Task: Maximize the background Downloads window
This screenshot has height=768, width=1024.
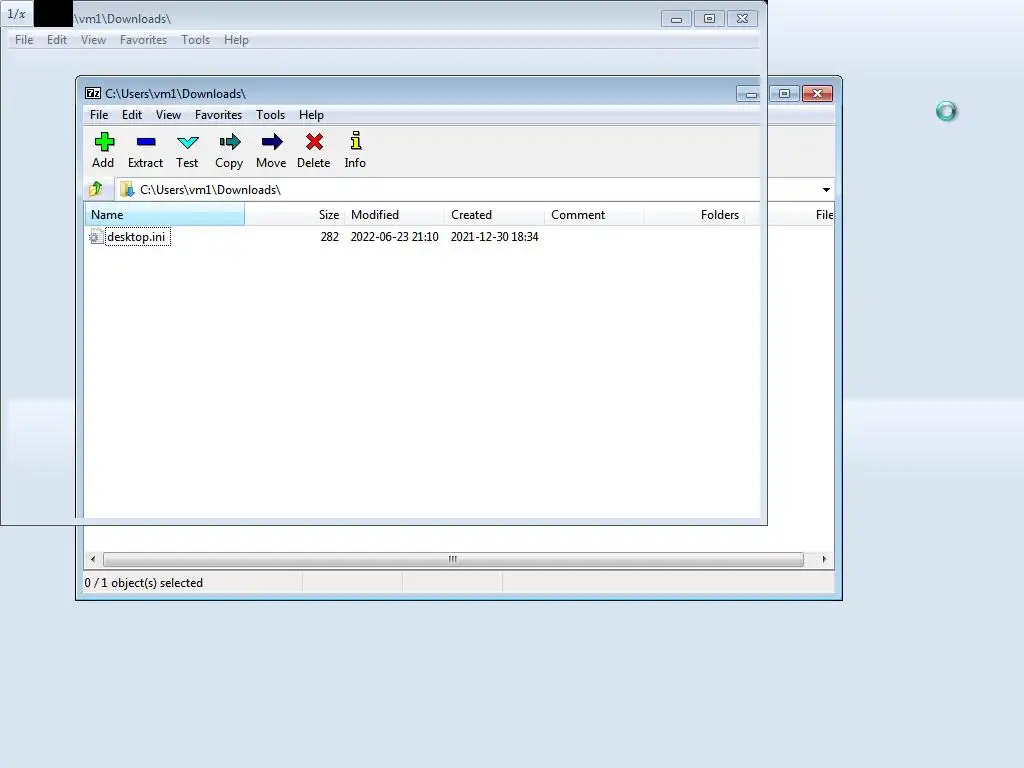Action: click(709, 19)
